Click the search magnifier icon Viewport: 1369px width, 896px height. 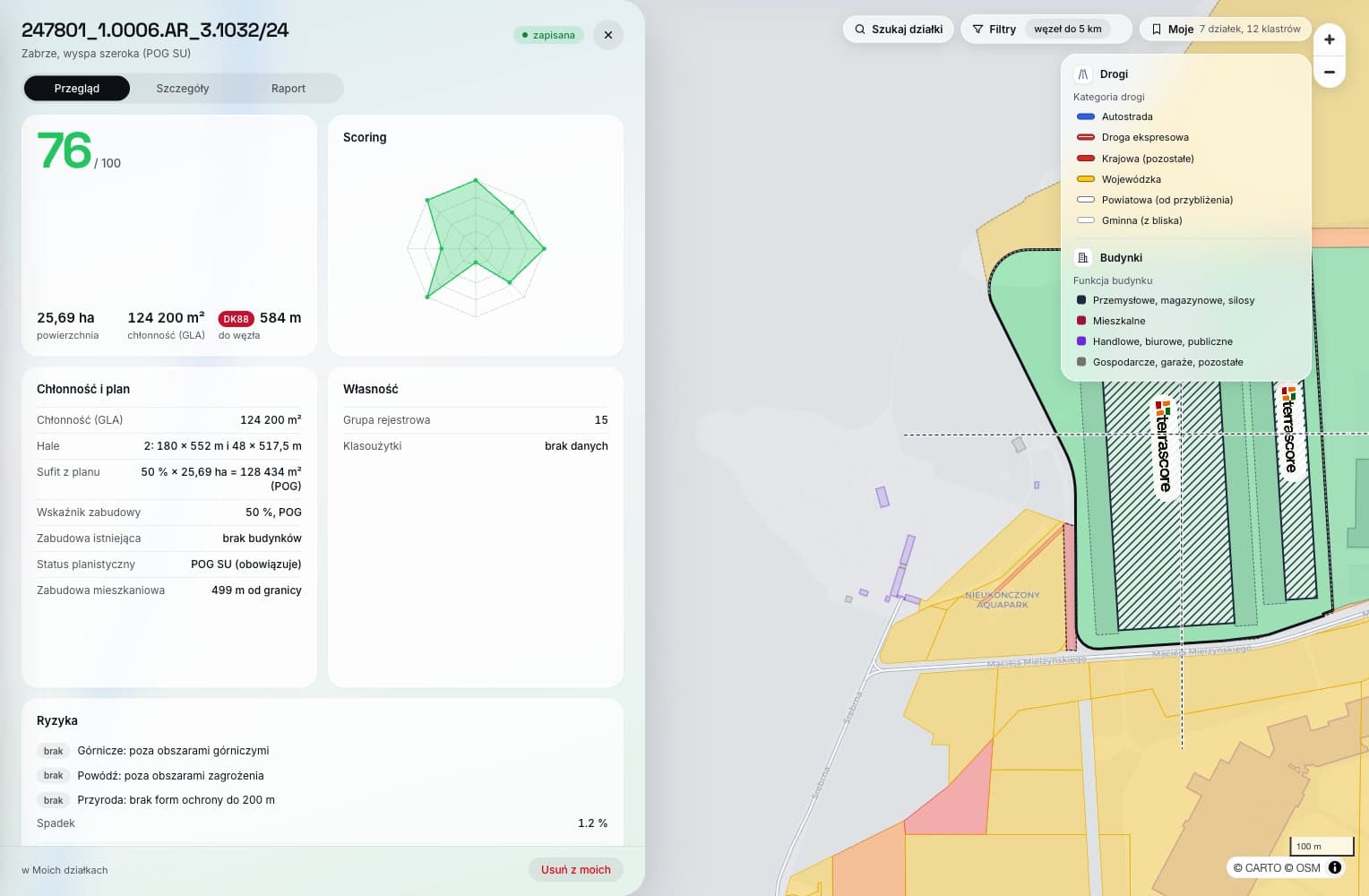click(860, 29)
